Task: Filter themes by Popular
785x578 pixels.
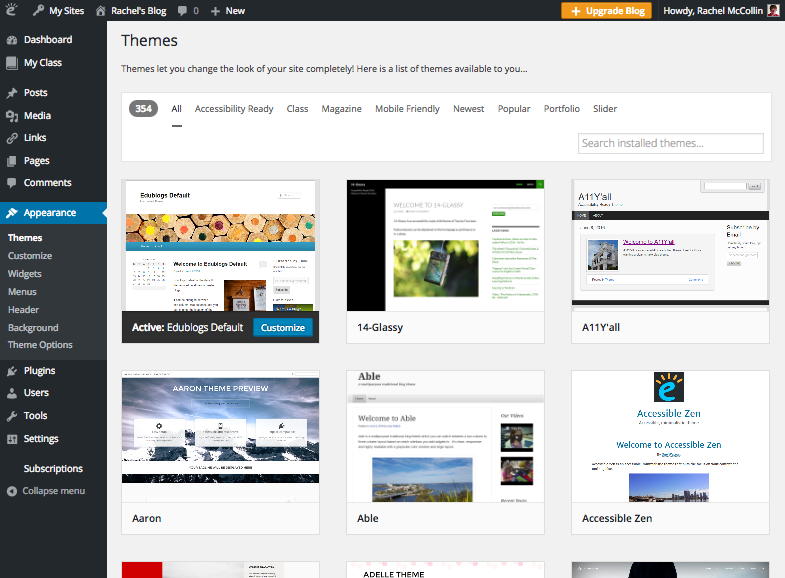Action: 514,109
